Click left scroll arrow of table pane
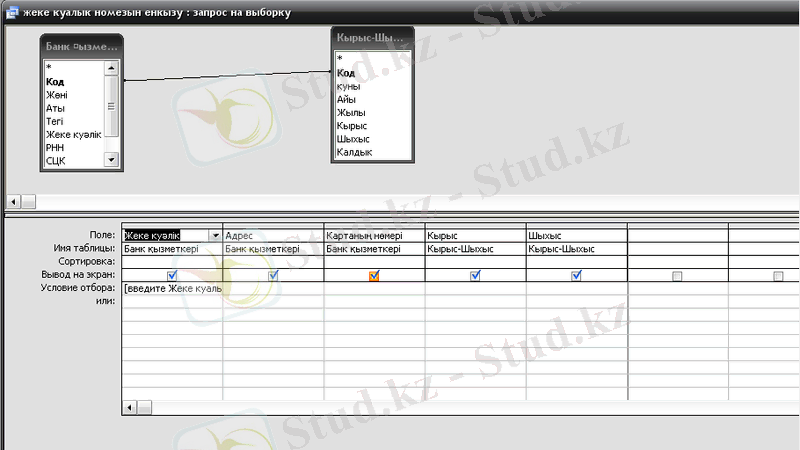 pyautogui.click(x=13, y=202)
